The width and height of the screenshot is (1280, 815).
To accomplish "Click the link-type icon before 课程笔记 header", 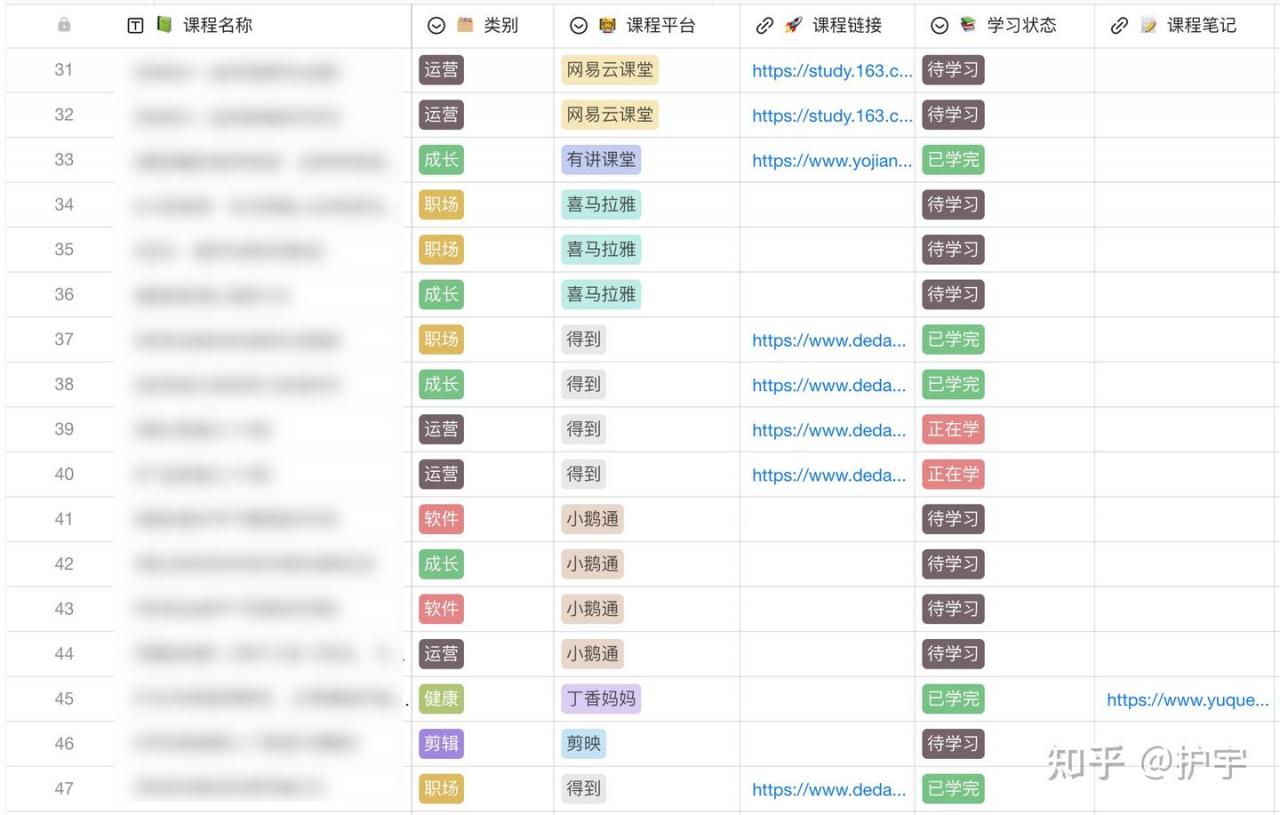I will point(1119,26).
